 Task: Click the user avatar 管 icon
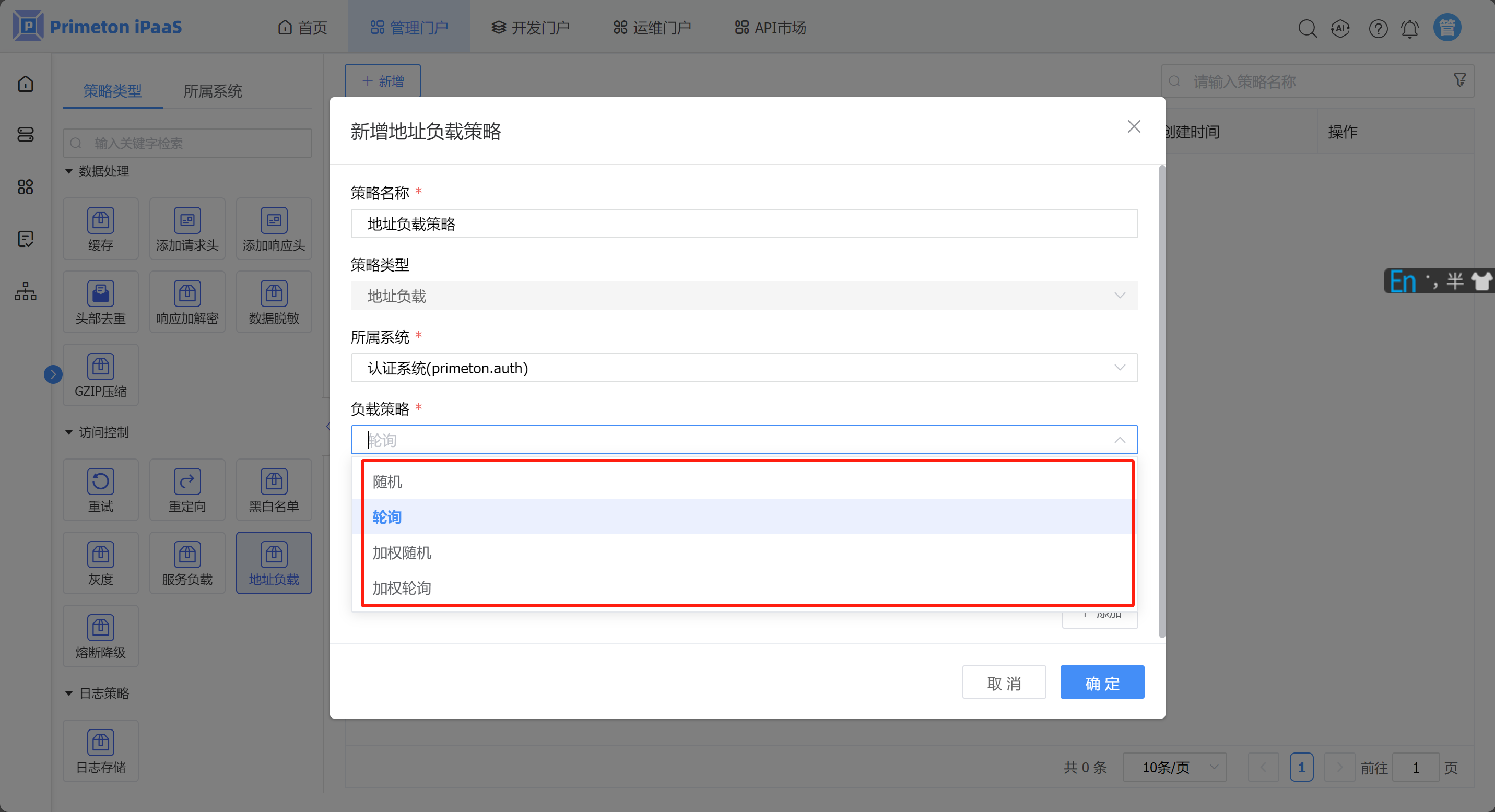(1447, 28)
